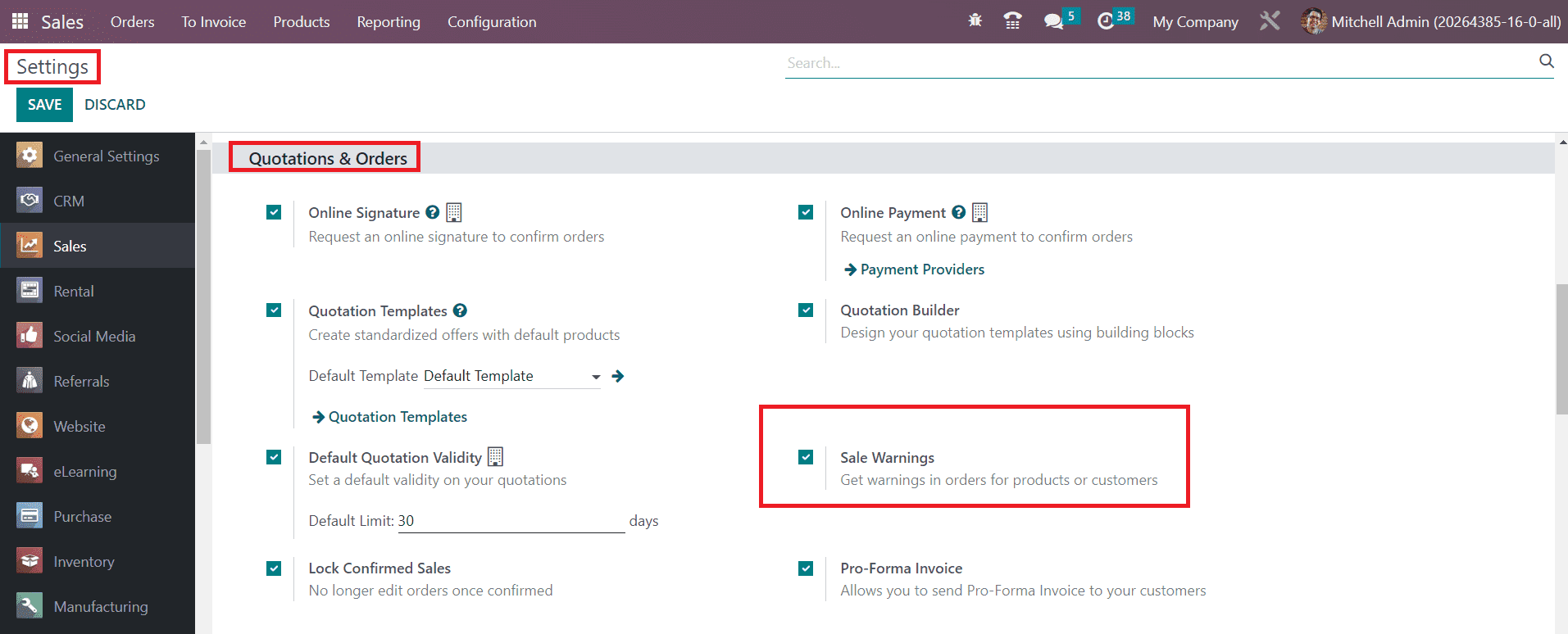
Task: Toggle the Online Signature checkbox
Action: (274, 212)
